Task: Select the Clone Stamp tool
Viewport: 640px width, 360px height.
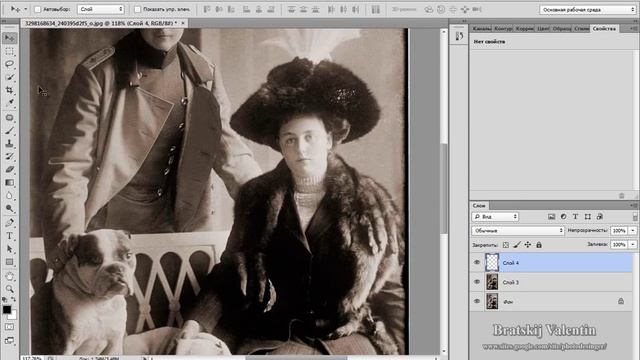Action: pos(9,144)
